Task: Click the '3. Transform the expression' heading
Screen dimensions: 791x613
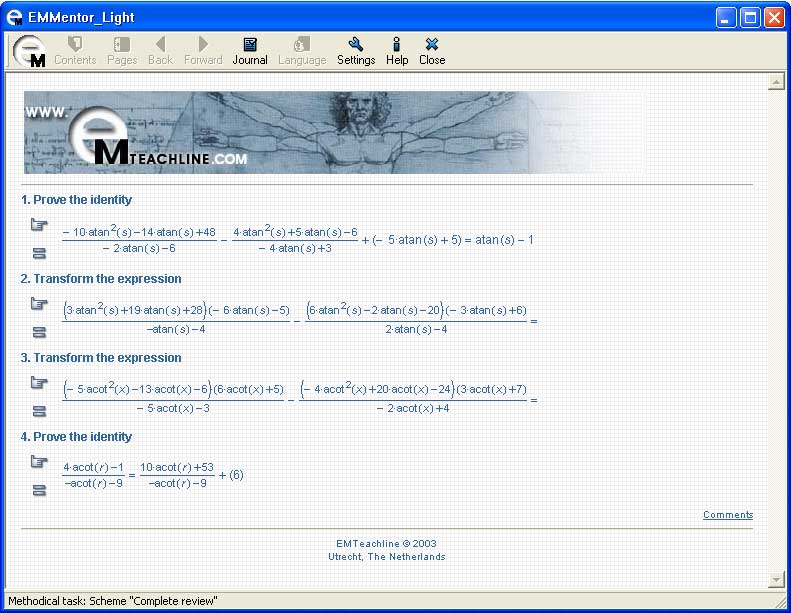Action: [101, 358]
